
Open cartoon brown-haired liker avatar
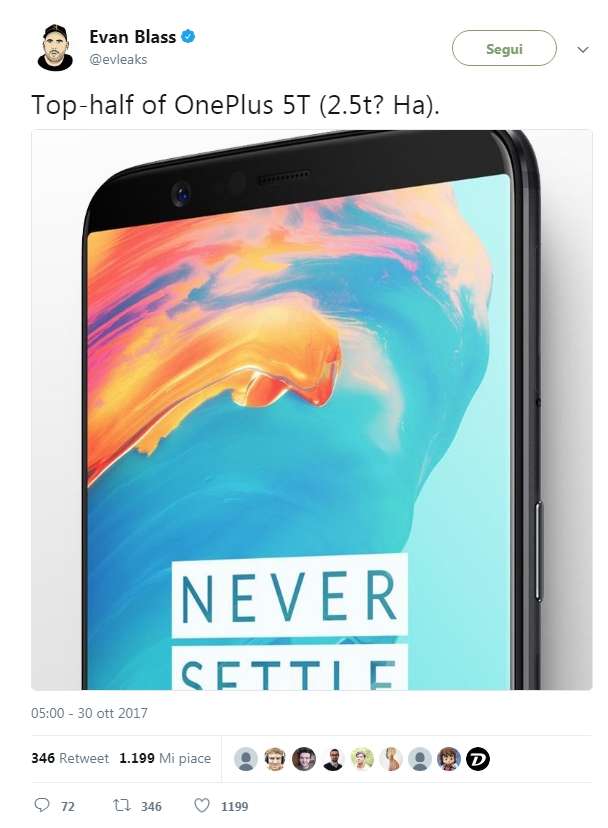coord(448,759)
